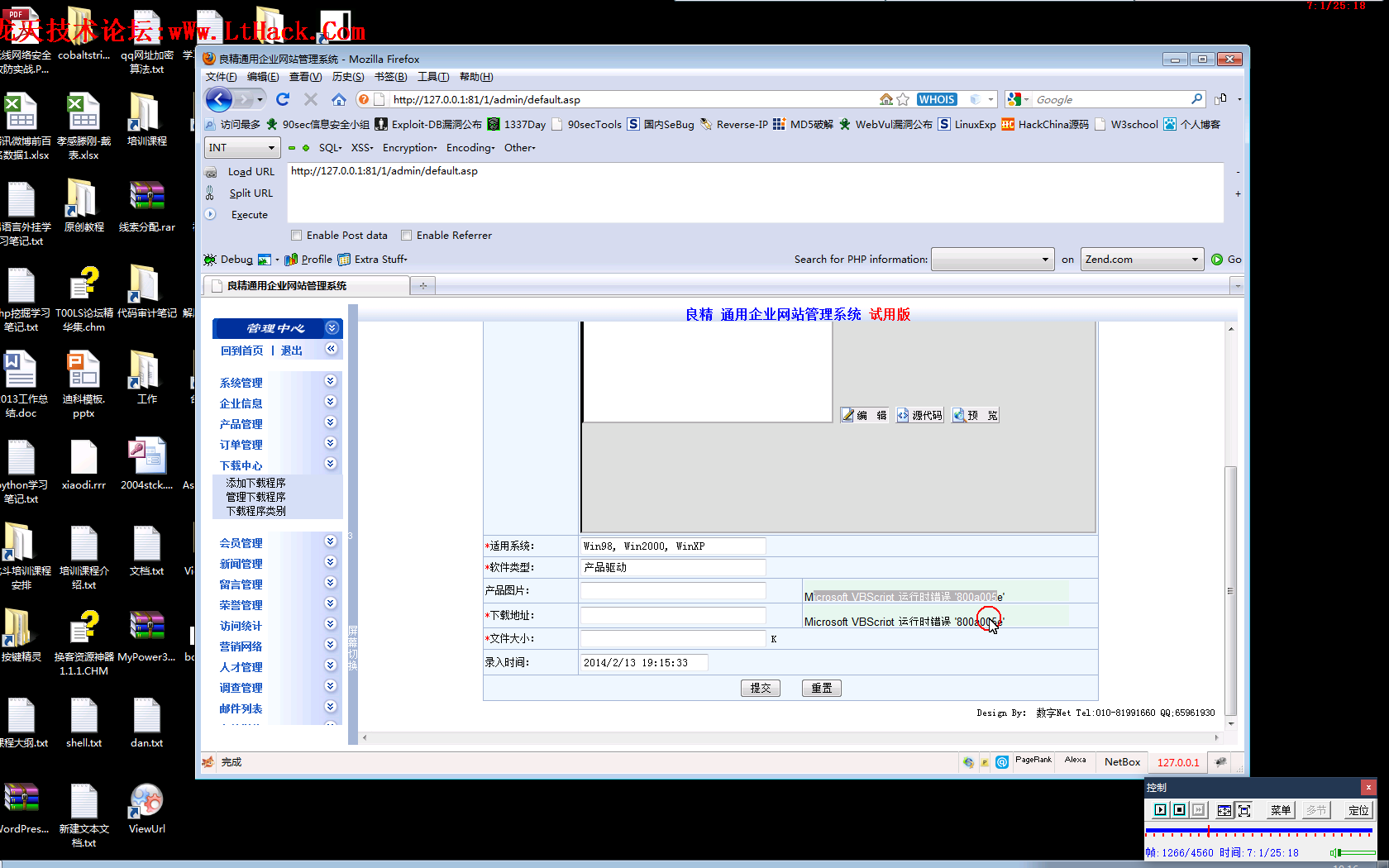Click 回到首页 link
Viewport: 1389px width, 868px height.
pos(242,351)
